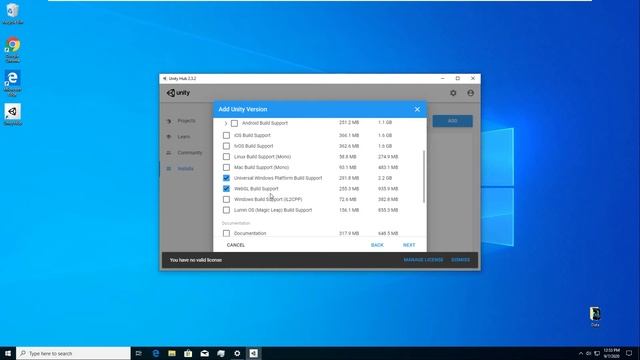This screenshot has height=360, width=640.
Task: Open the network icon in system tray
Action: (x=597, y=353)
